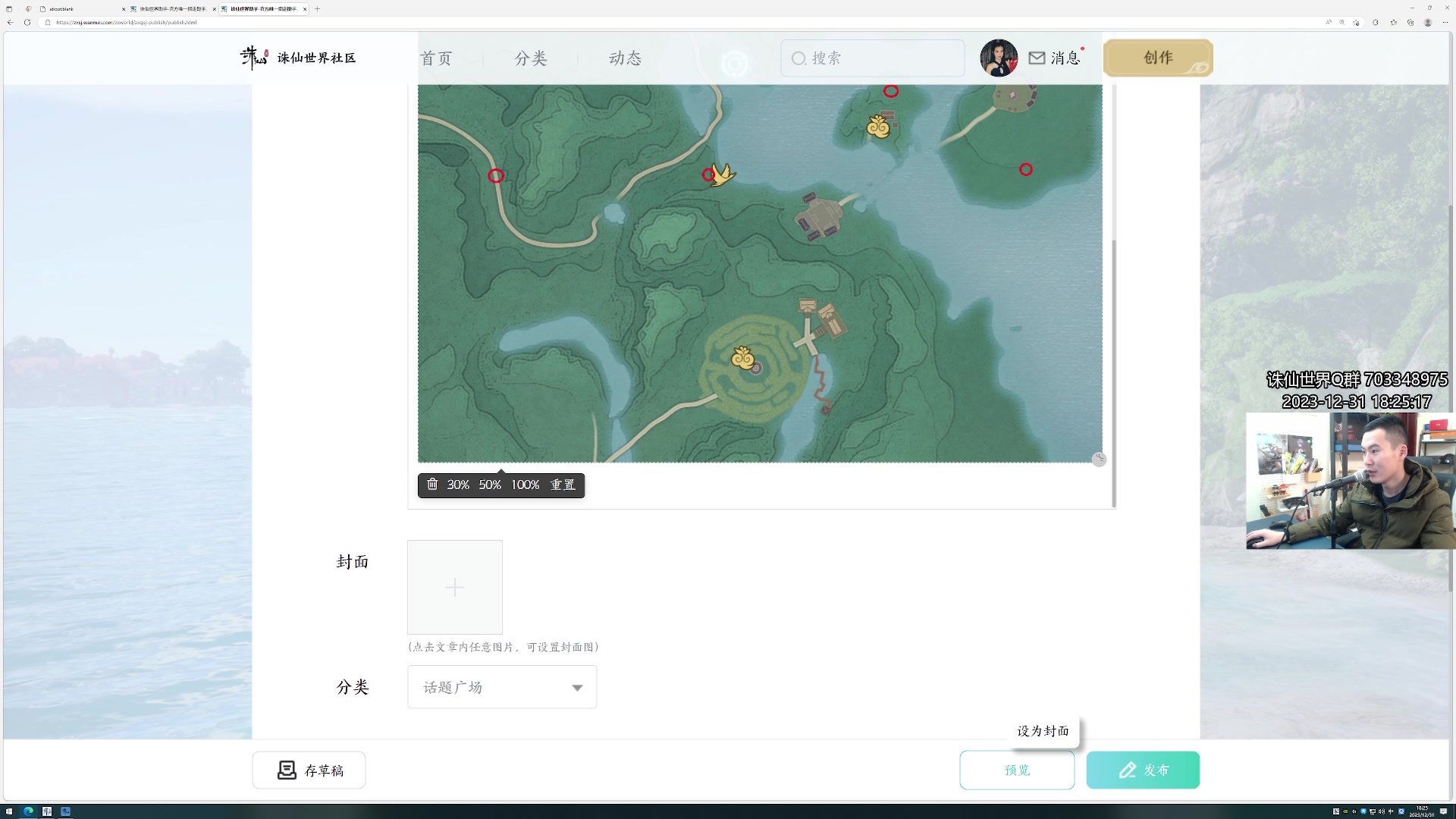Open the 话题广场 category dropdown
1456x819 pixels.
pyautogui.click(x=501, y=687)
